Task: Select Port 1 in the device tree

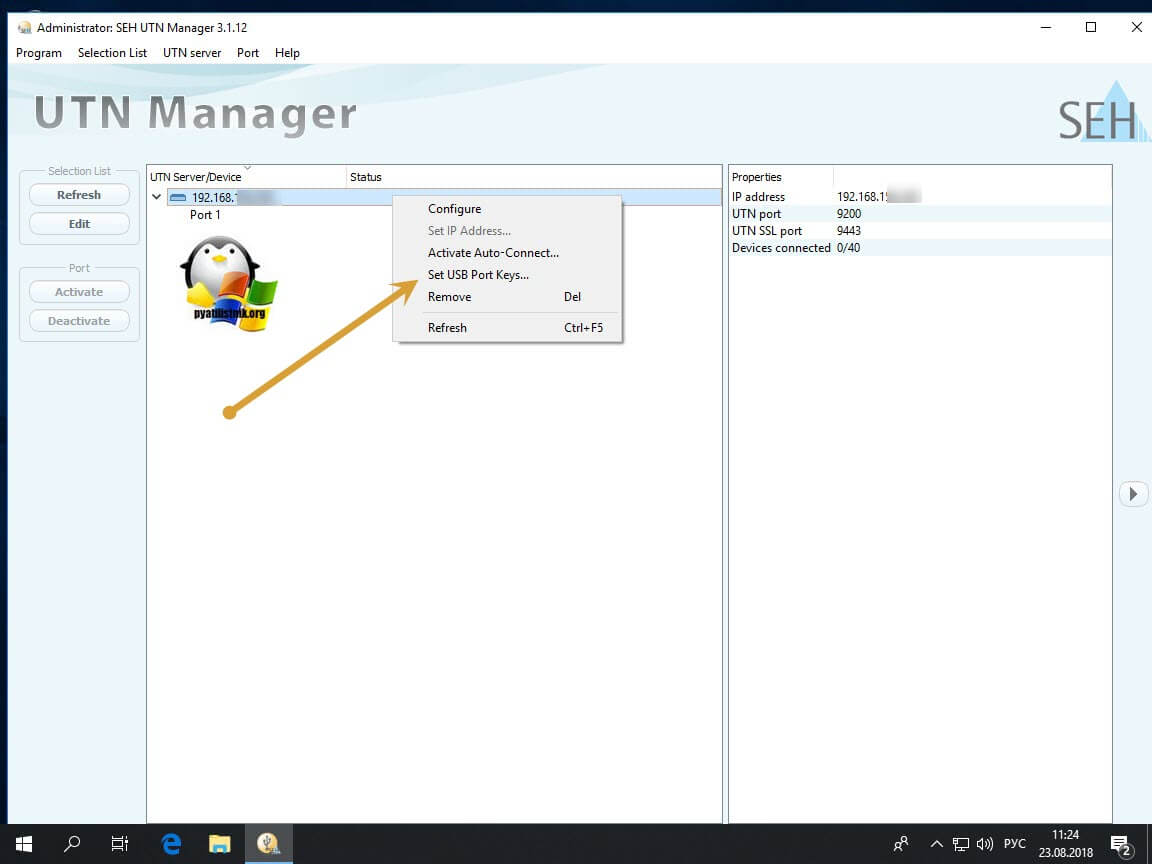Action: tap(205, 215)
